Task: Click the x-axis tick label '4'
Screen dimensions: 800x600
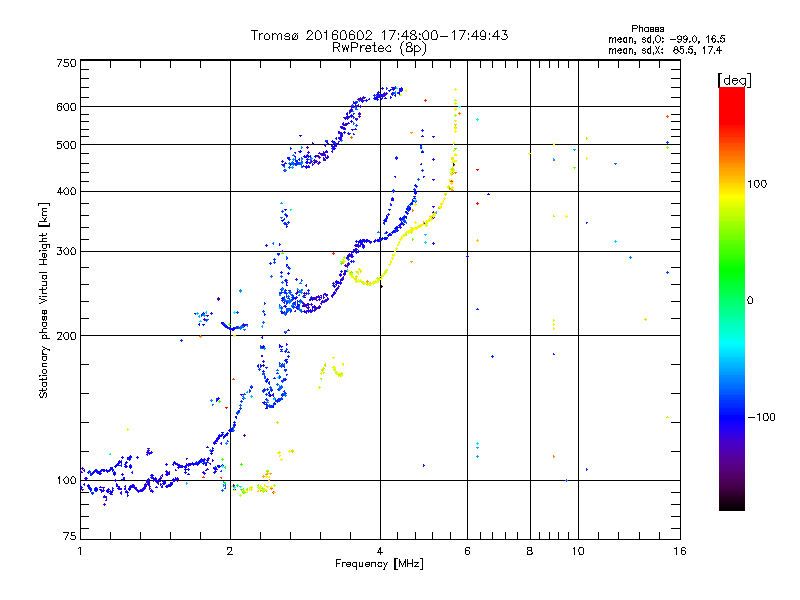Action: point(380,551)
